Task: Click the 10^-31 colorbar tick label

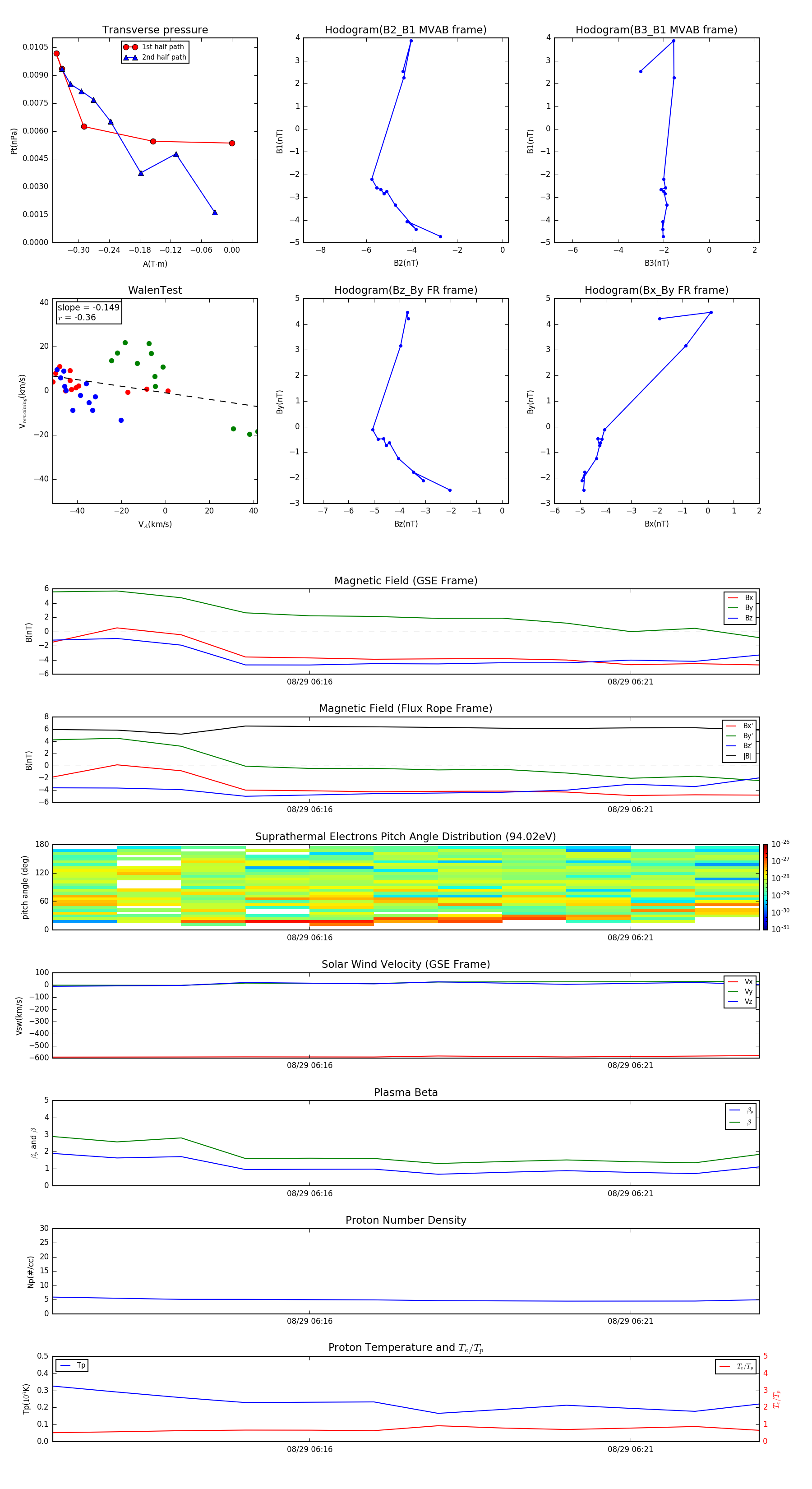Action: pos(780,929)
